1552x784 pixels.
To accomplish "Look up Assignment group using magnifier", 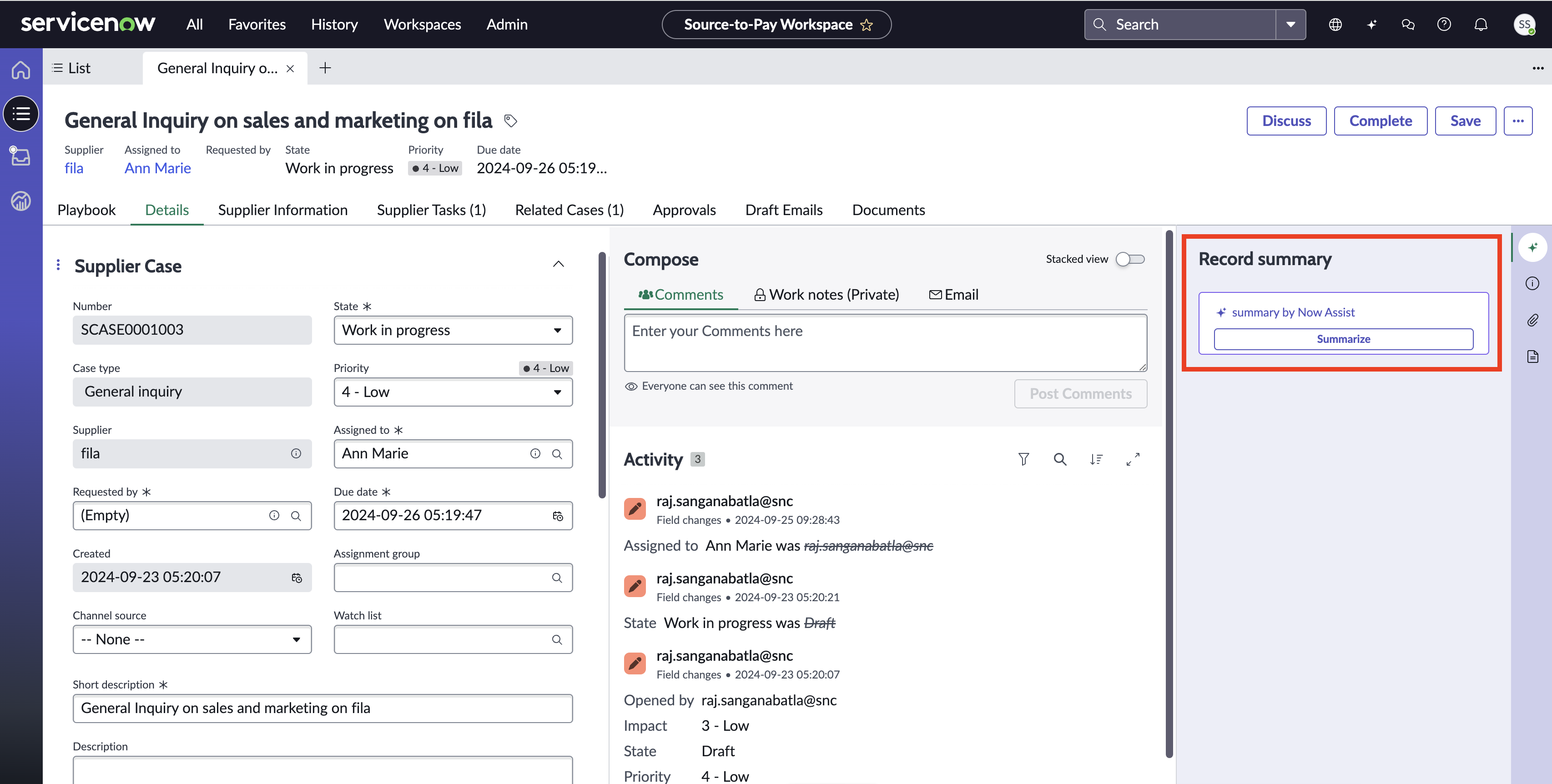I will click(x=557, y=578).
